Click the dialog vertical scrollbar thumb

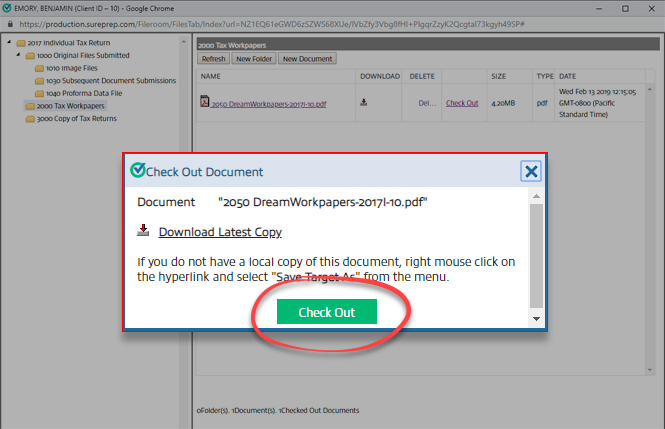tap(536, 256)
